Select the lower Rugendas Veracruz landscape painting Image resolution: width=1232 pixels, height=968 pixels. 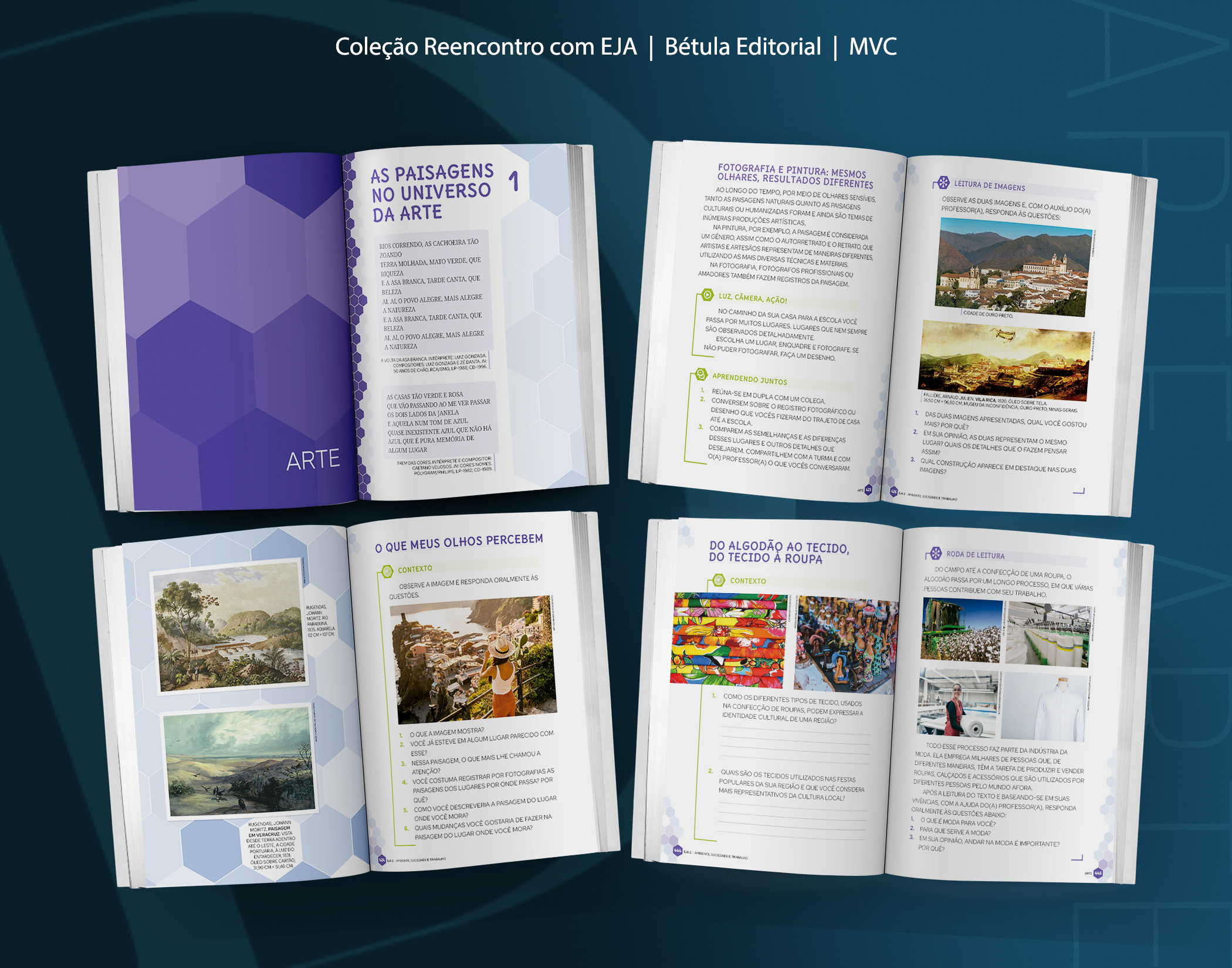click(x=240, y=761)
